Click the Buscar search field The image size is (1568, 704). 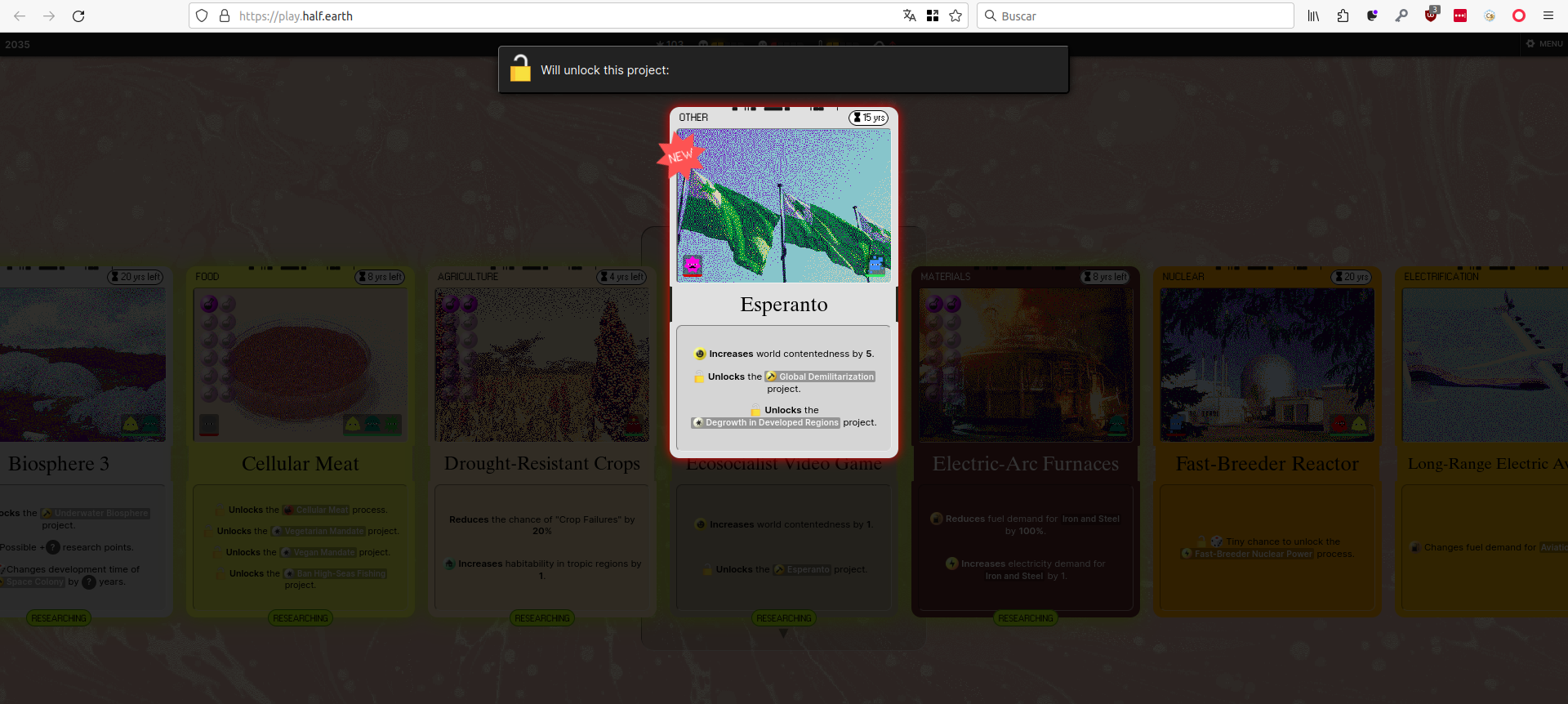click(x=1135, y=16)
